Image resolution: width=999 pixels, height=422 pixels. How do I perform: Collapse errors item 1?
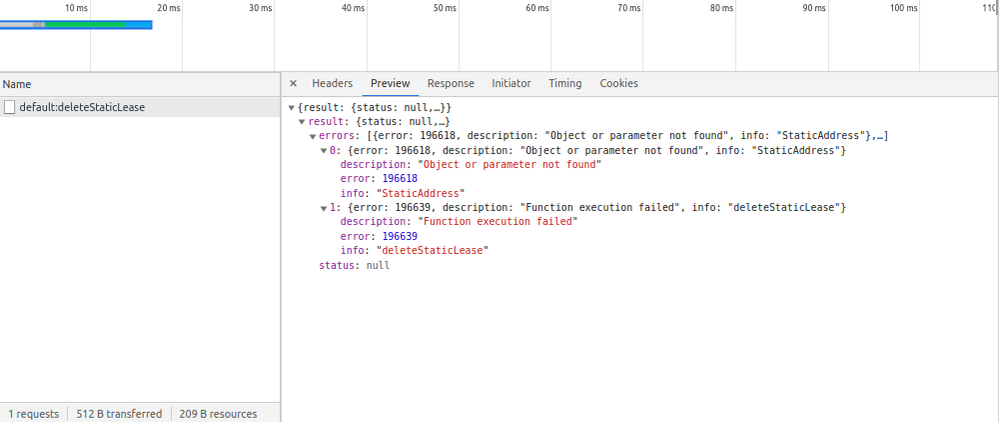point(323,208)
